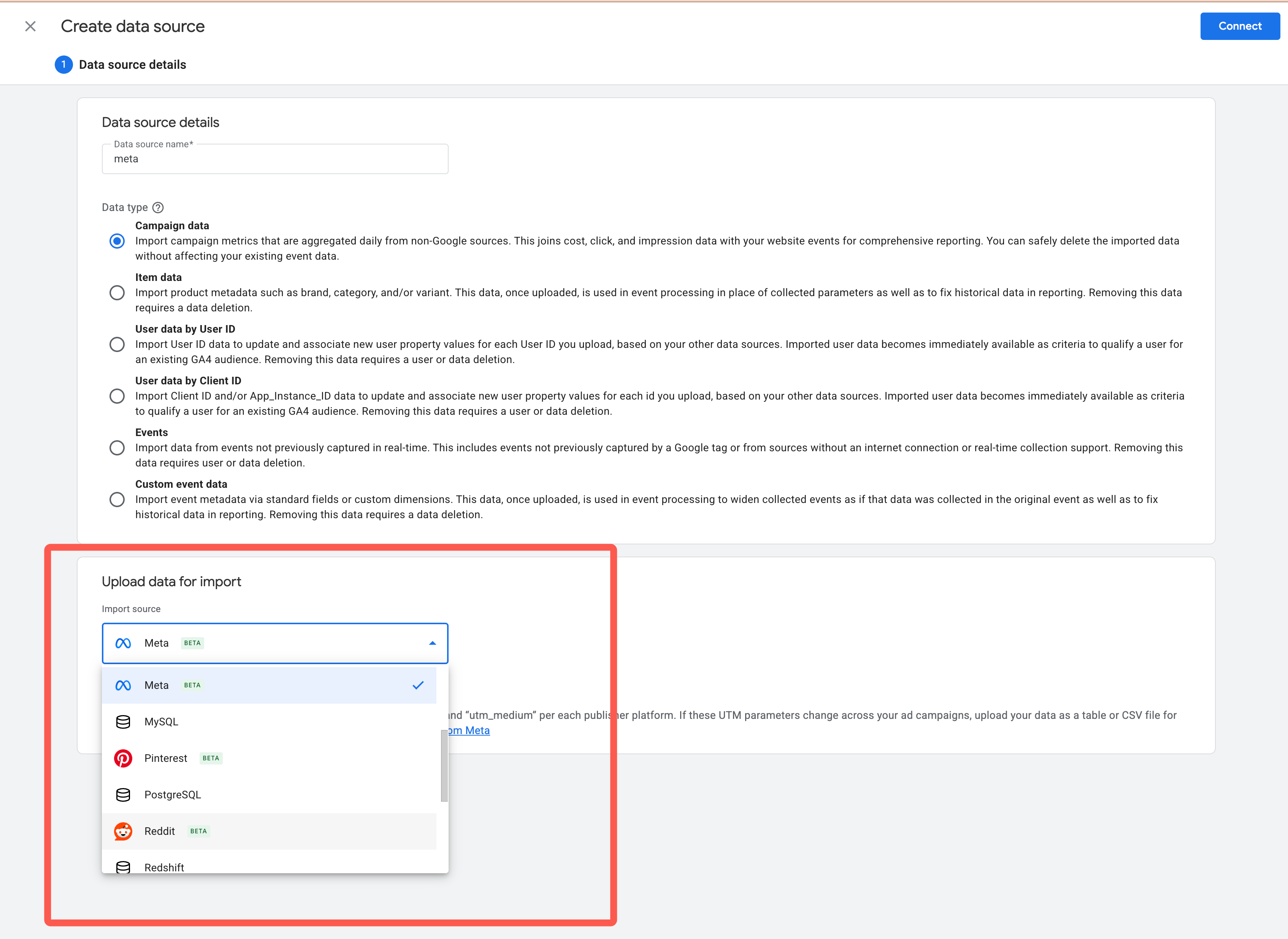Viewport: 1288px width, 939px height.
Task: Select the Item data radio button
Action: pos(117,293)
